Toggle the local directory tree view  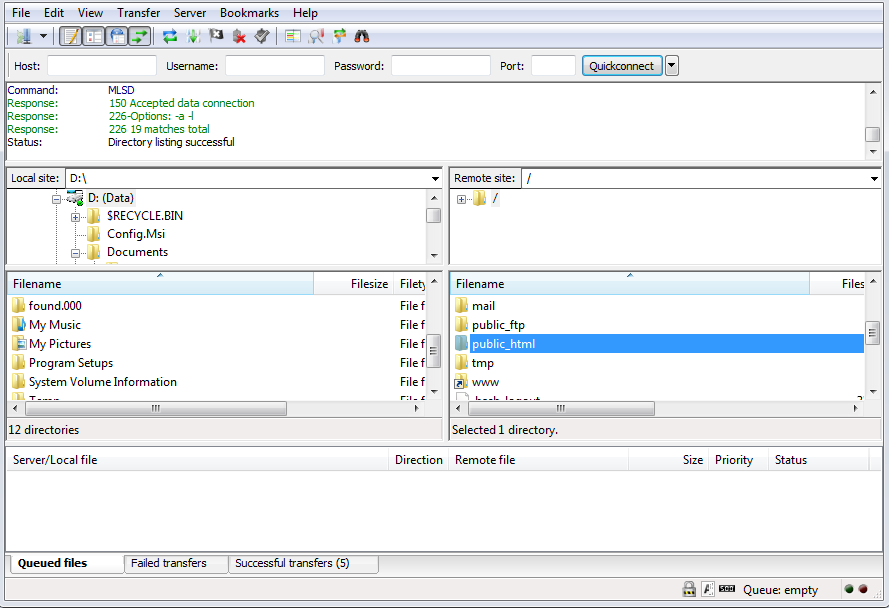(x=93, y=36)
